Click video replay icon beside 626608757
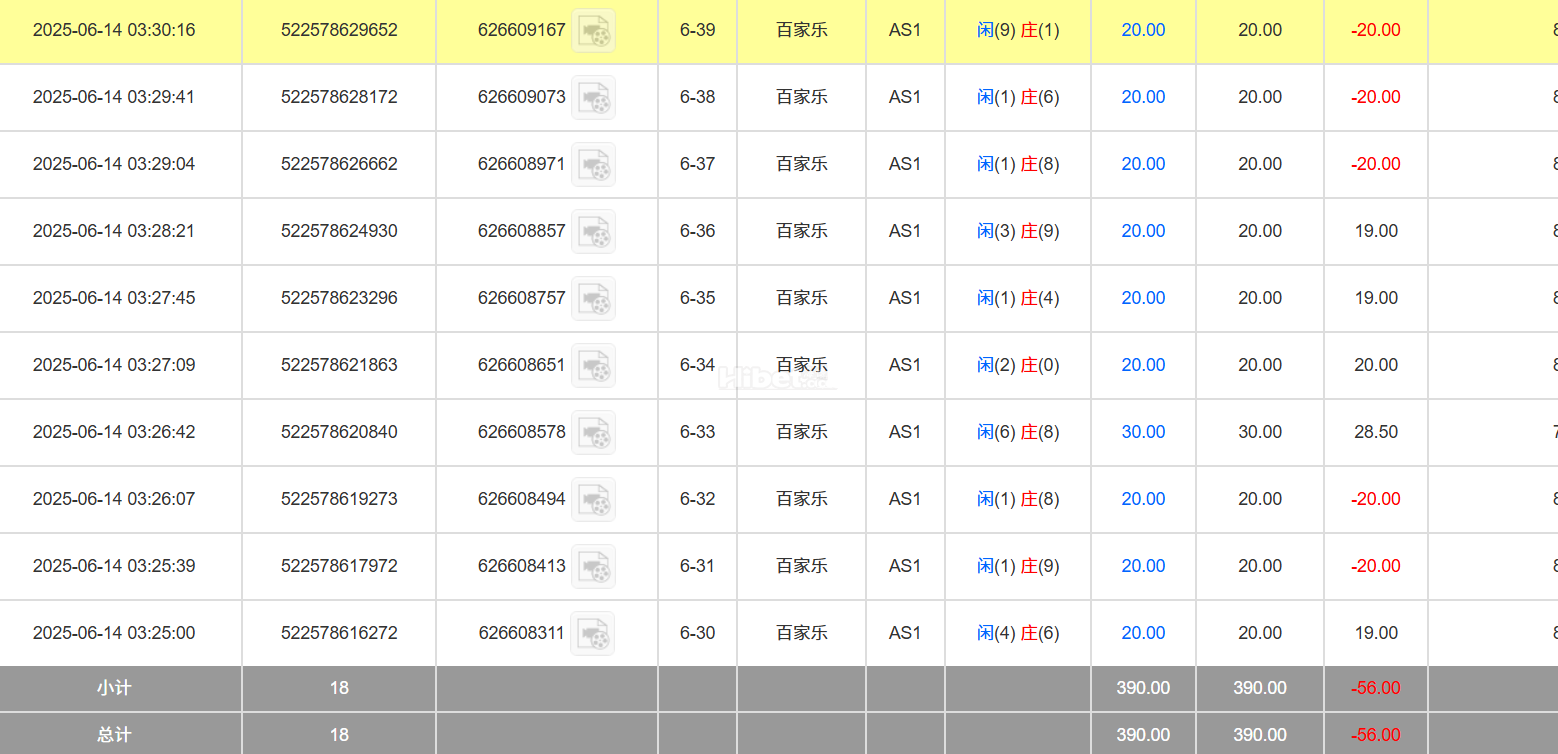The height and width of the screenshot is (754, 1558). (593, 299)
